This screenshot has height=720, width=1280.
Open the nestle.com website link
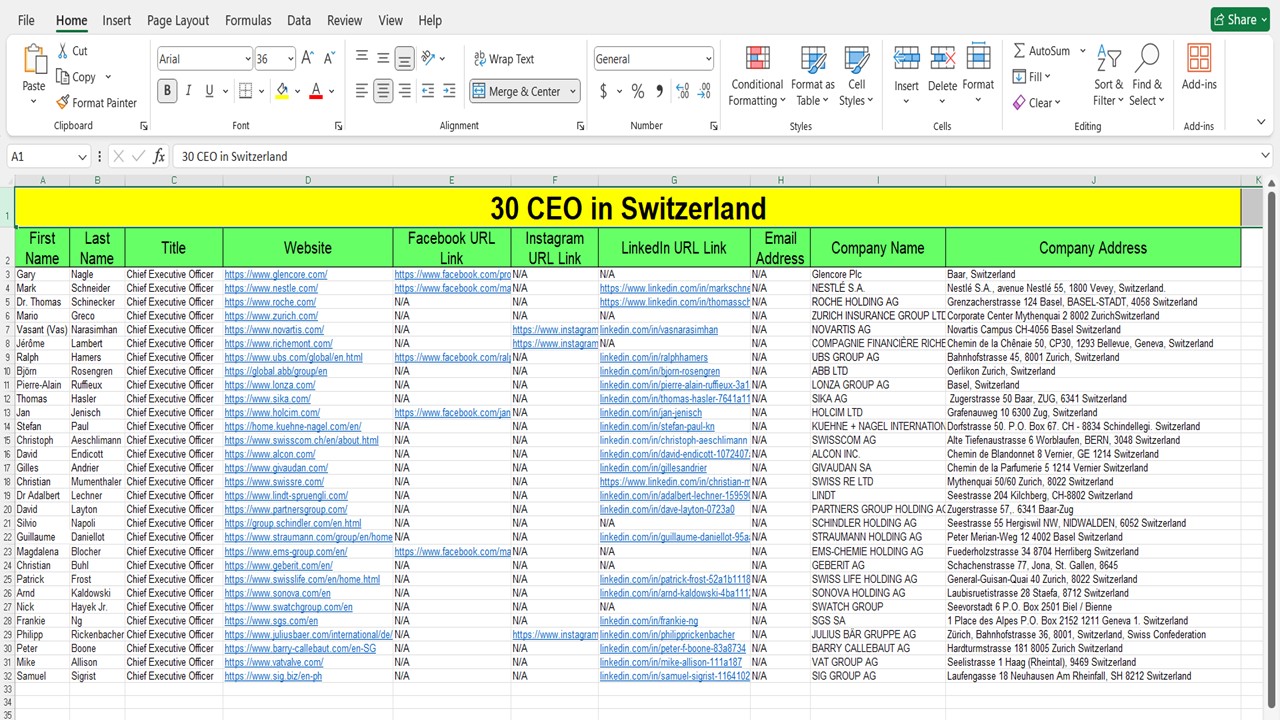(271, 288)
